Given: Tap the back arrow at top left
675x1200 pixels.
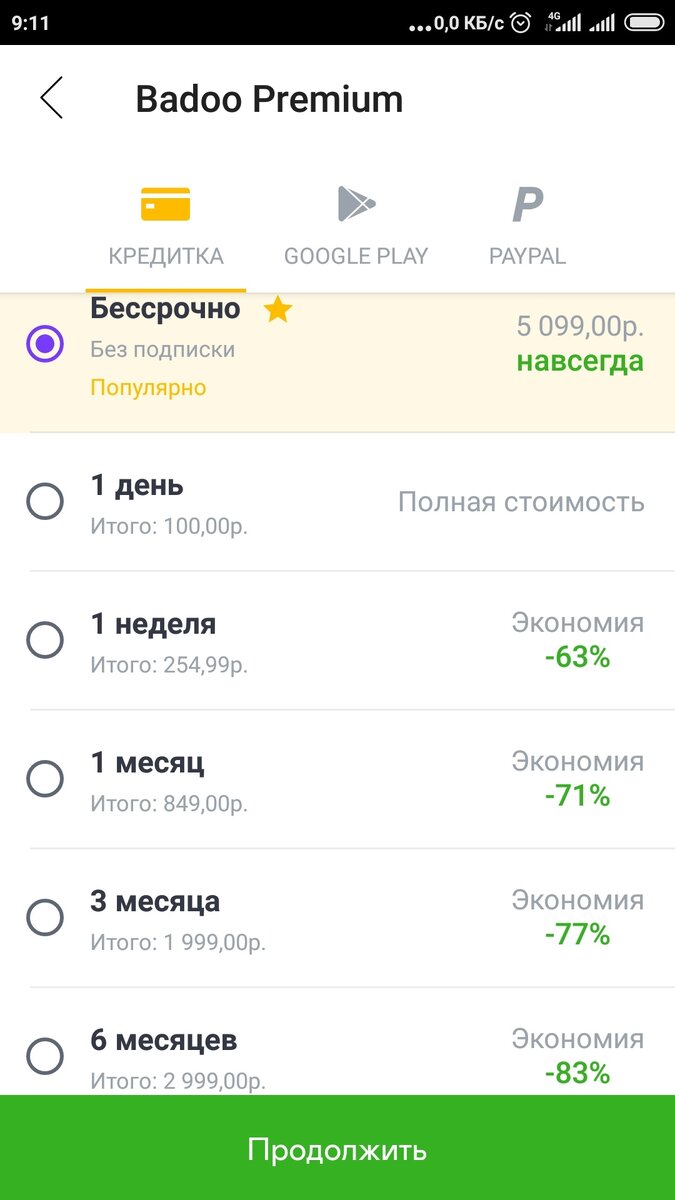Looking at the screenshot, I should pyautogui.click(x=52, y=98).
